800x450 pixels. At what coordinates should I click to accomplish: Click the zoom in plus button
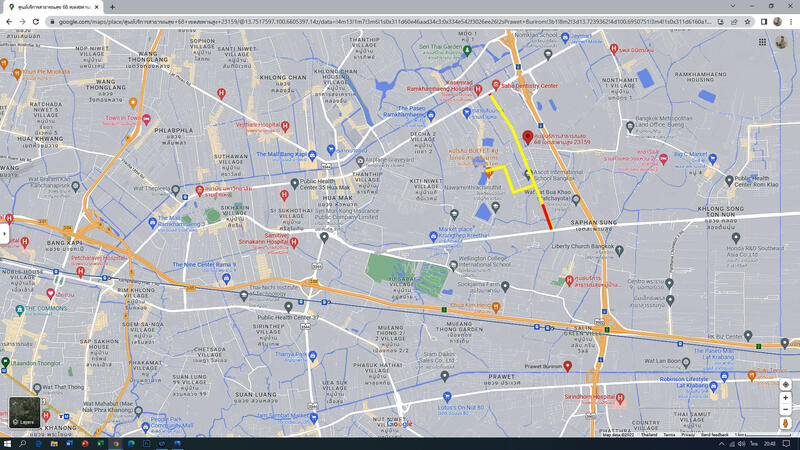786,398
